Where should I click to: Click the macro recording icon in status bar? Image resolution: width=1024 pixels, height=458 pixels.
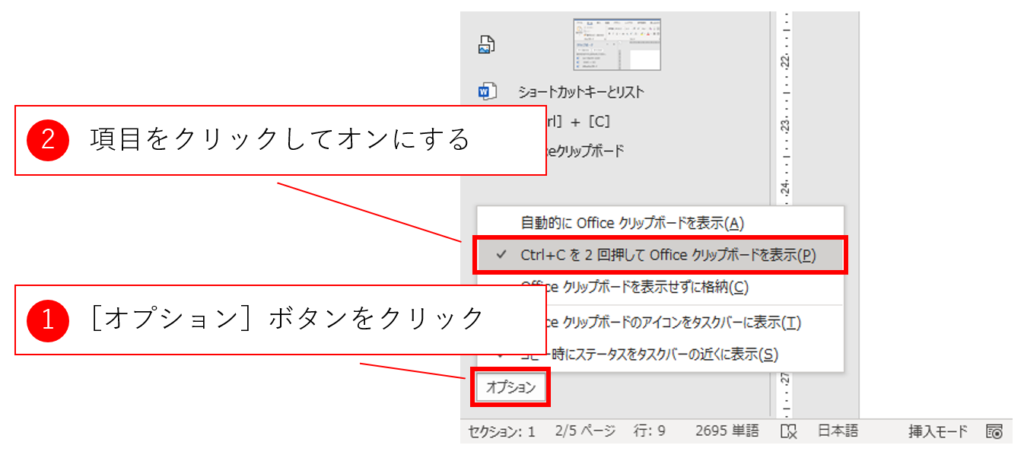pyautogui.click(x=994, y=431)
